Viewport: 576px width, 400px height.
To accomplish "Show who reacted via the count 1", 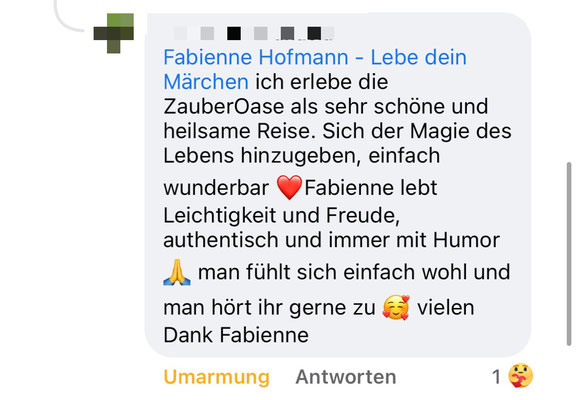I will 496,377.
